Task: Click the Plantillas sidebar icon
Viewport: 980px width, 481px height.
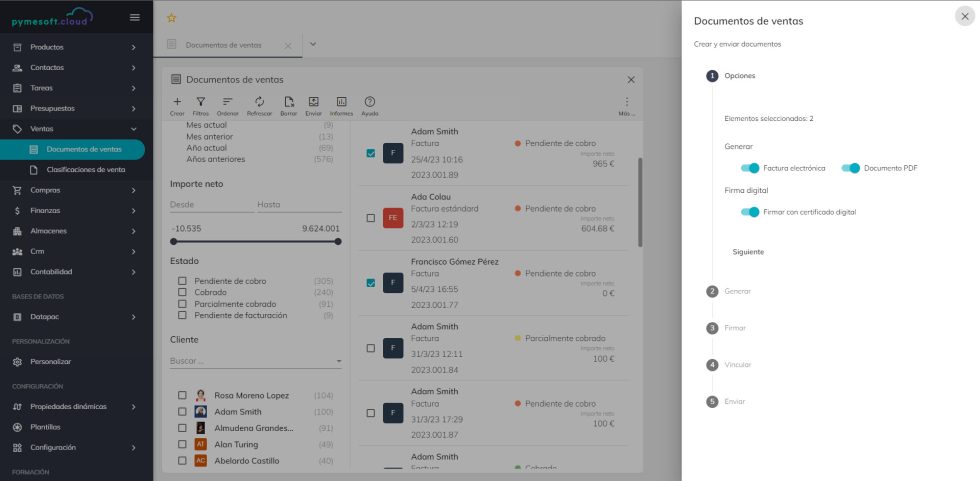Action: coord(18,427)
